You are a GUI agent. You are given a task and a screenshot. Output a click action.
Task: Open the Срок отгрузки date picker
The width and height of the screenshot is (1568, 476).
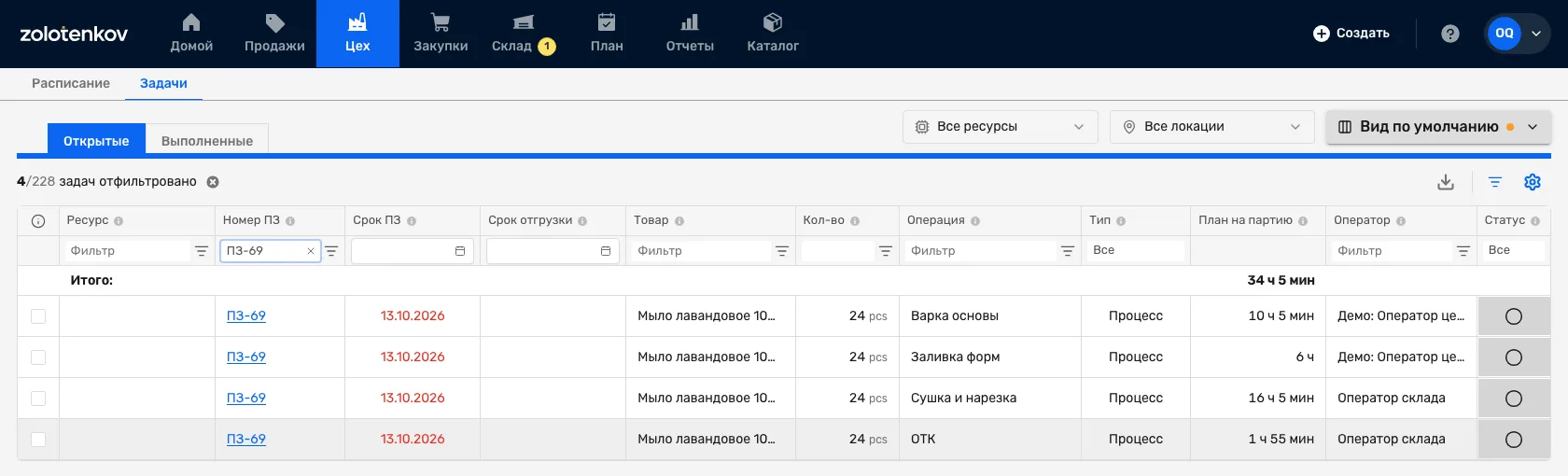pyautogui.click(x=606, y=251)
